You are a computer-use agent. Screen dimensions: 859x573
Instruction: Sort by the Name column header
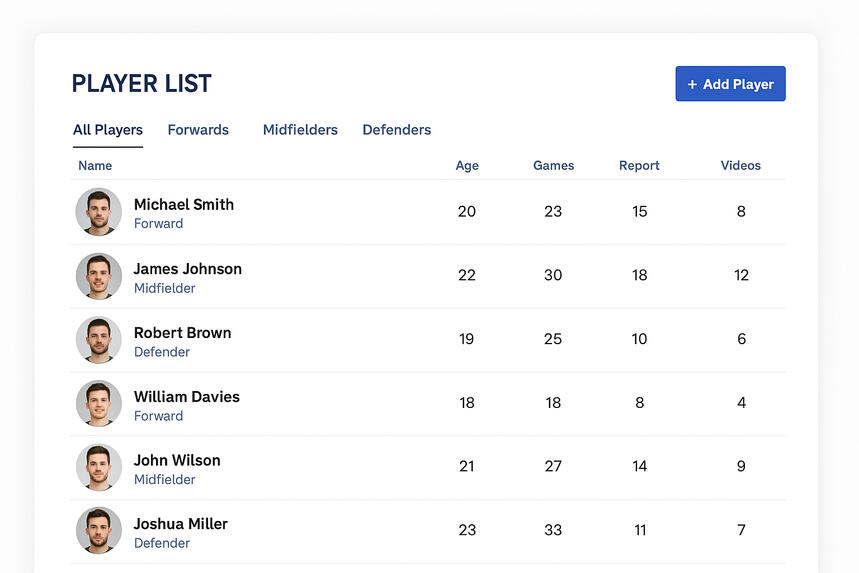(x=95, y=166)
